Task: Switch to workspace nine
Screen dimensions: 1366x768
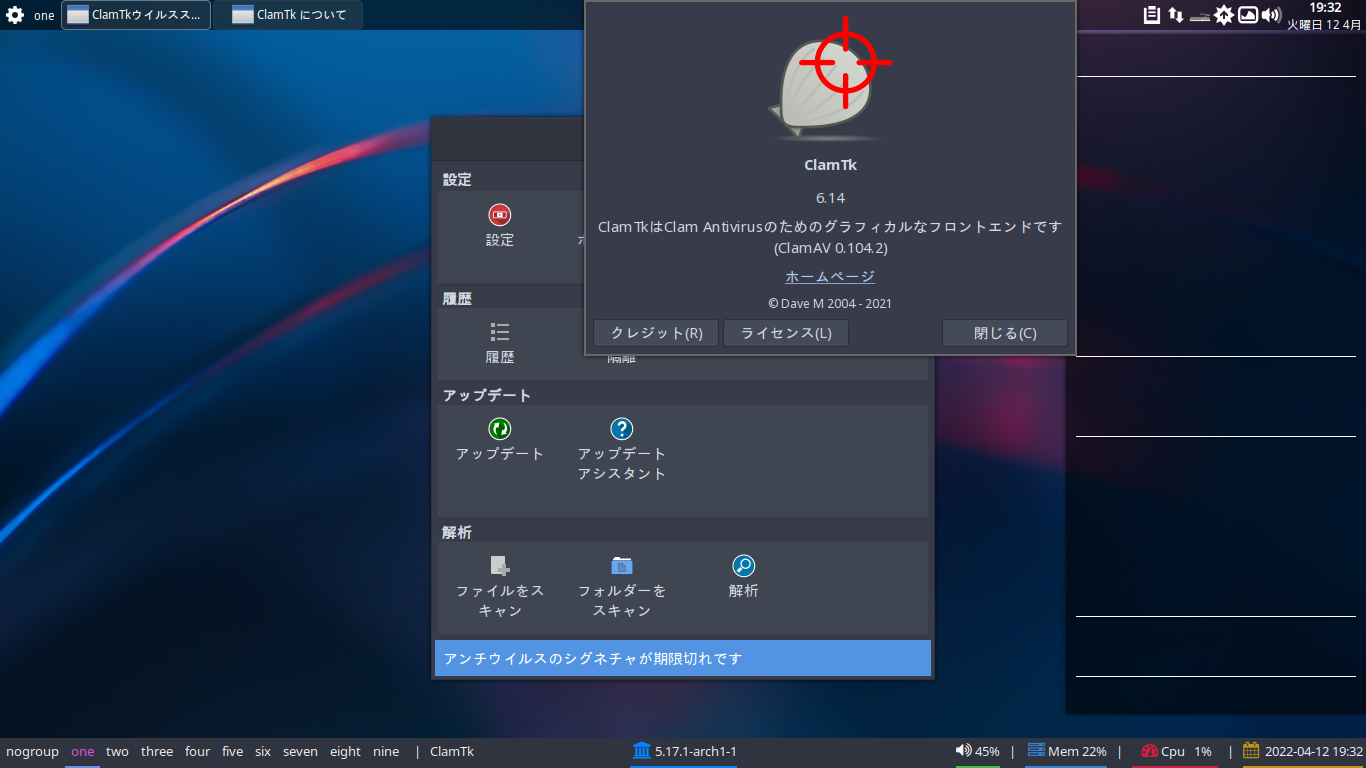Action: [386, 751]
